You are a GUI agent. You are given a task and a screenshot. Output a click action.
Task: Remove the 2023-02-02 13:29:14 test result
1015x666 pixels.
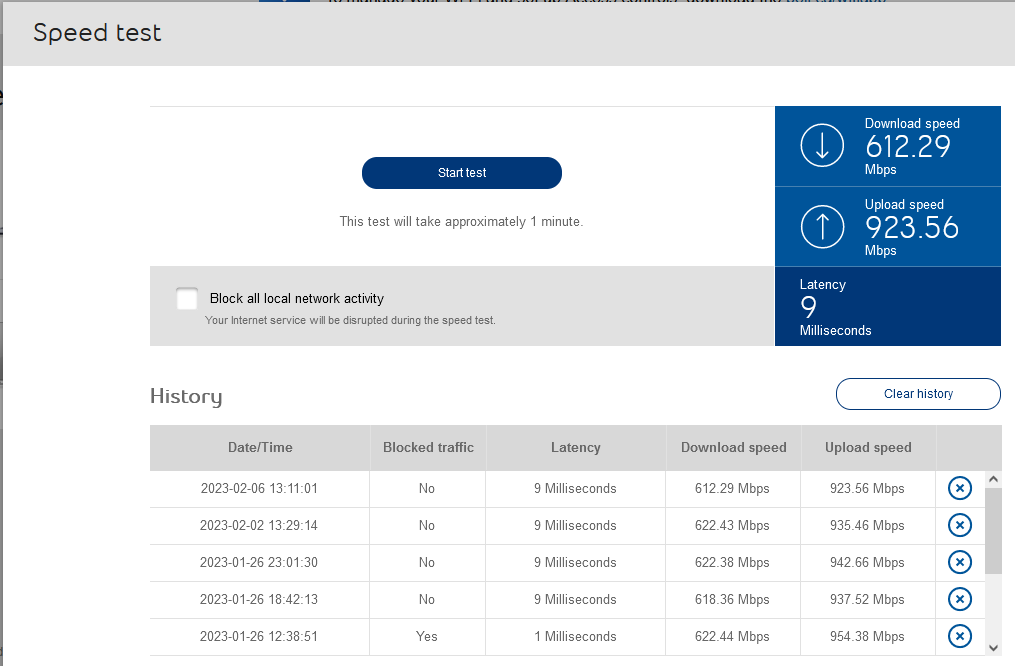click(x=959, y=525)
